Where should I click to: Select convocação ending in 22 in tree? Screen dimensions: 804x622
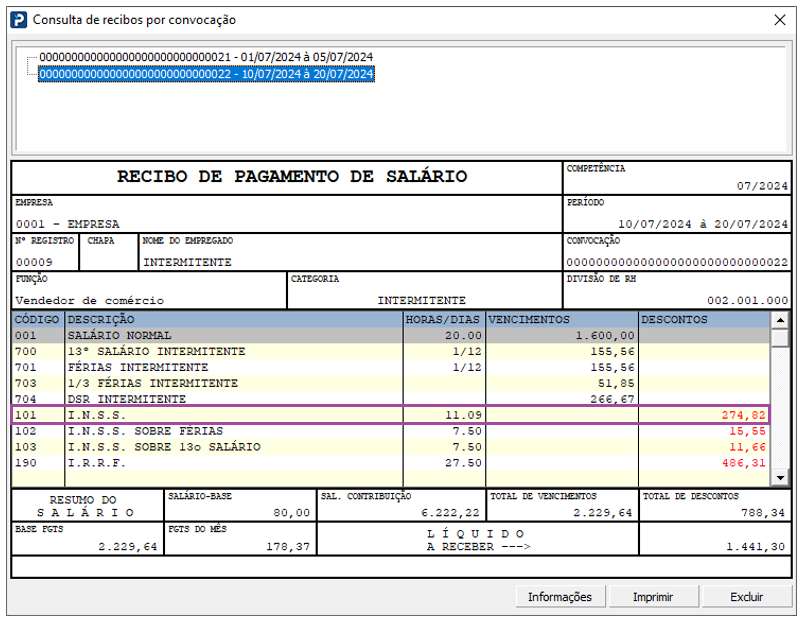click(x=206, y=74)
